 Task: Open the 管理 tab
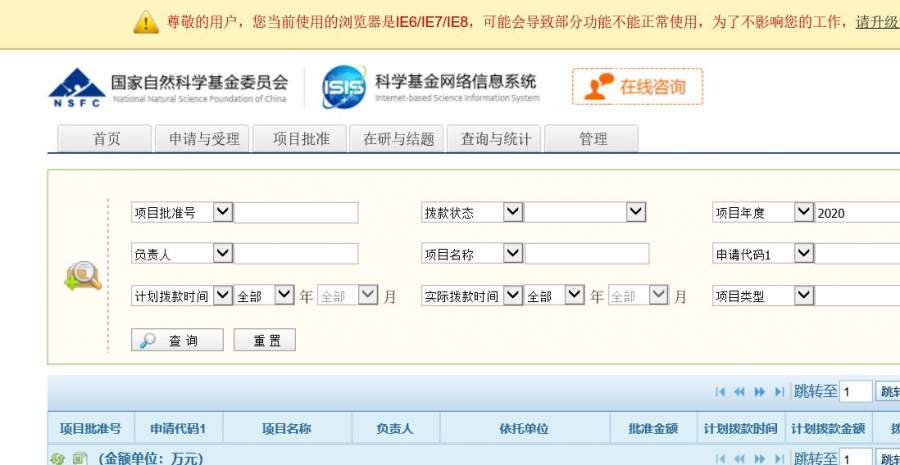click(x=592, y=139)
